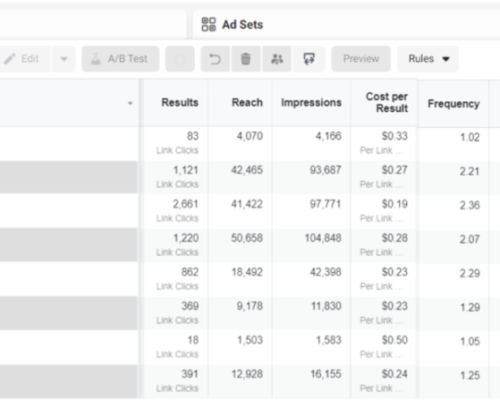This screenshot has height=400, width=500.
Task: Sort by the Reach column header
Action: point(247,102)
